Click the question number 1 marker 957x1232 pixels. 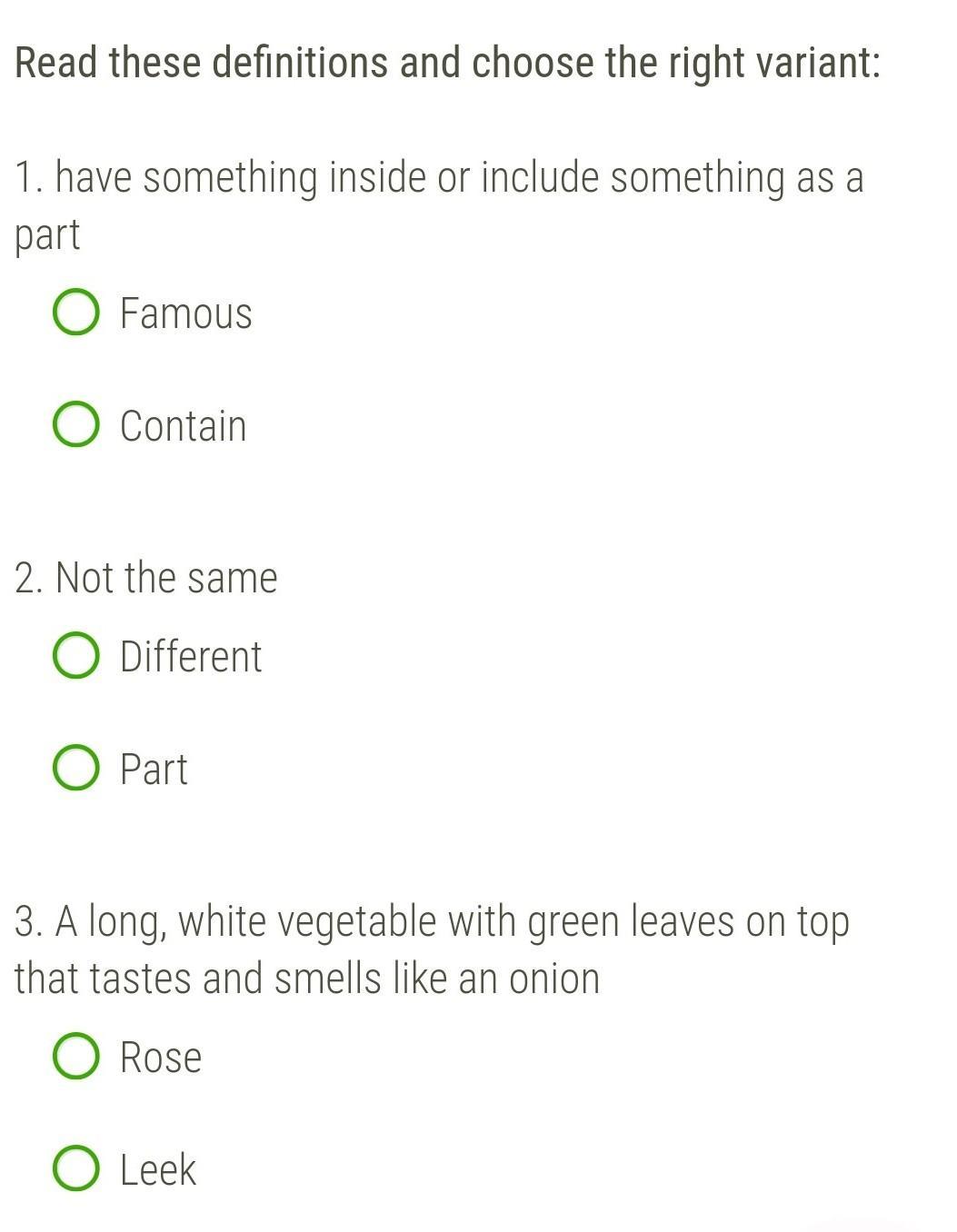pos(28,178)
